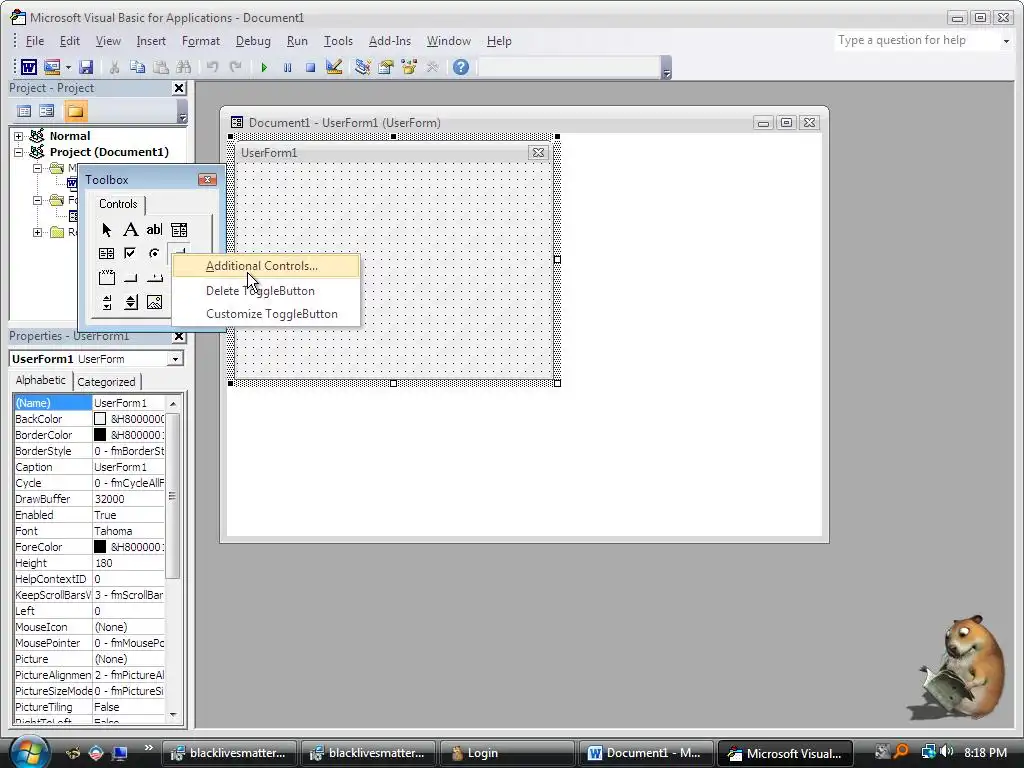
Task: Select the CheckBox control in Toolbox
Action: [131, 253]
